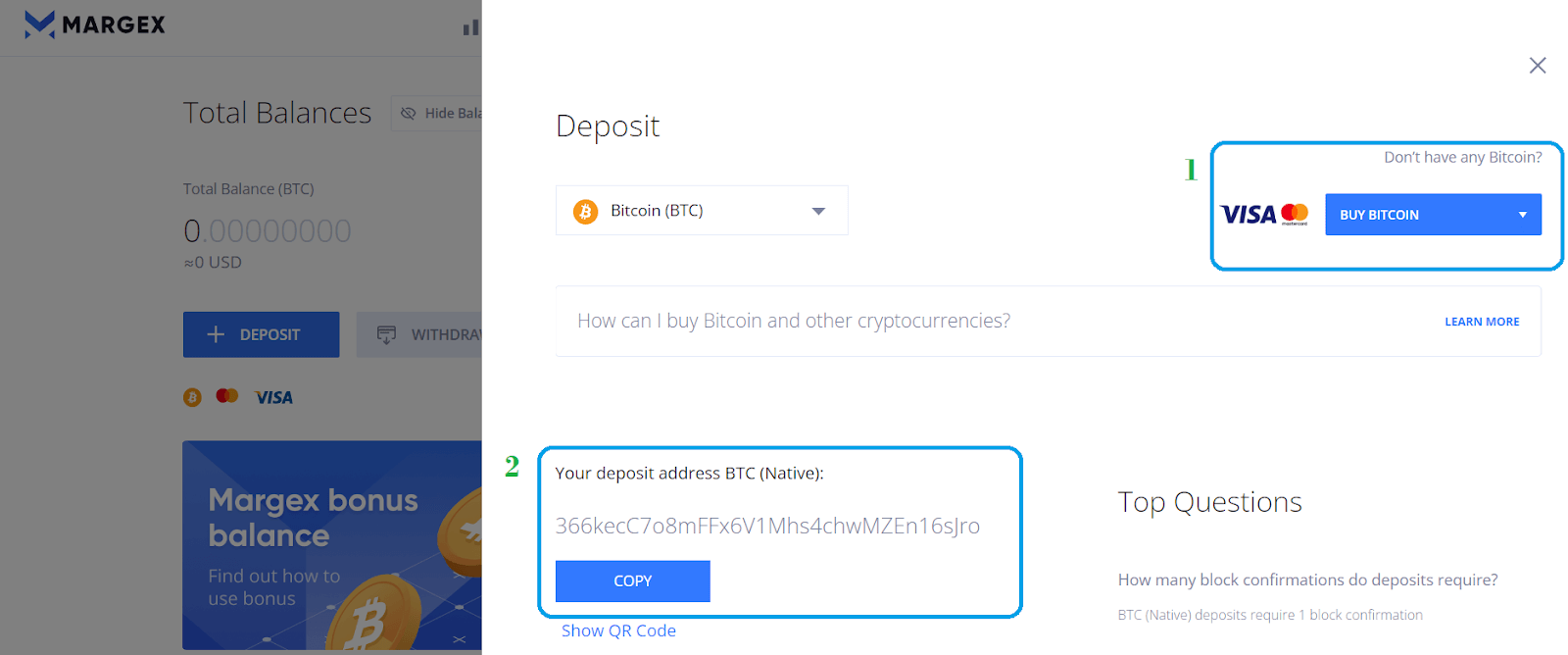1568x655 pixels.
Task: Open the Margex bonus balance banner
Action: coord(332,545)
